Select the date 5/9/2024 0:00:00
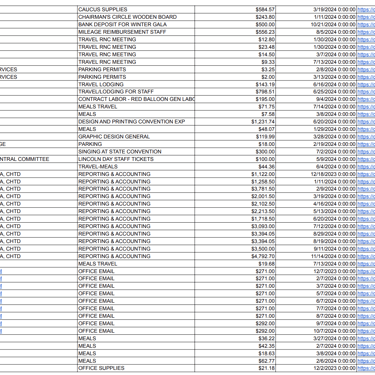Viewport: 375px width, 375px height. tap(336, 159)
